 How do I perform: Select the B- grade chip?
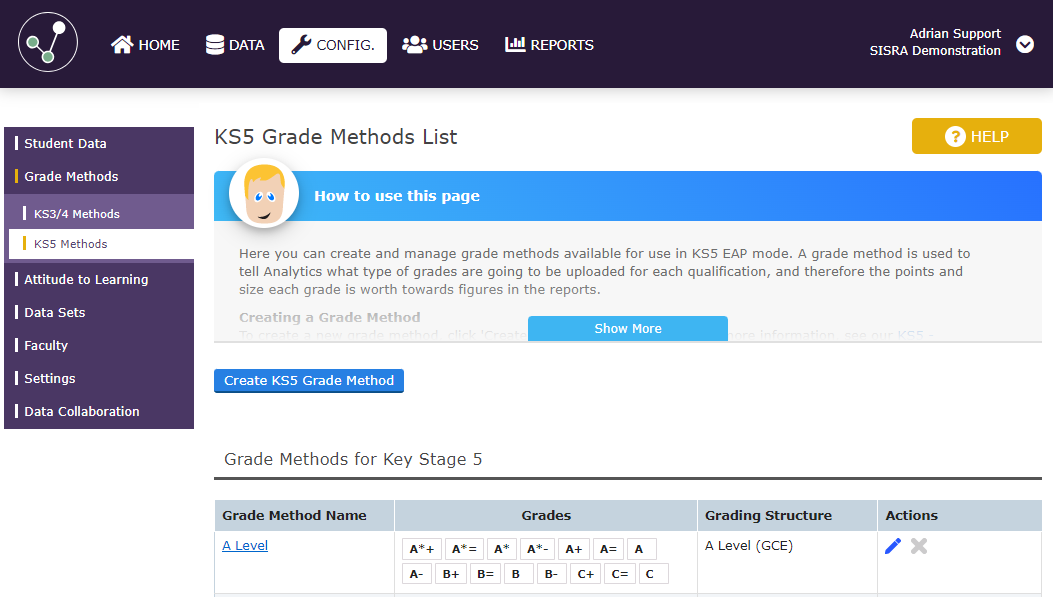click(x=551, y=573)
